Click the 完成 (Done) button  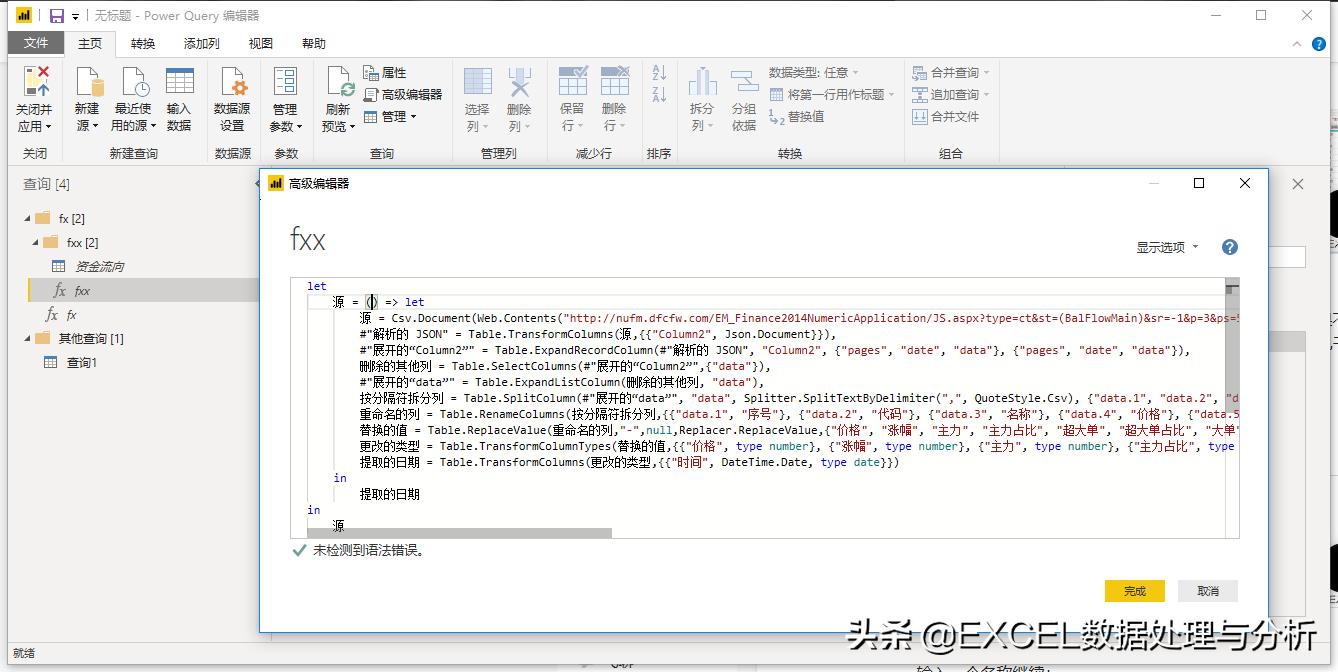[1135, 591]
